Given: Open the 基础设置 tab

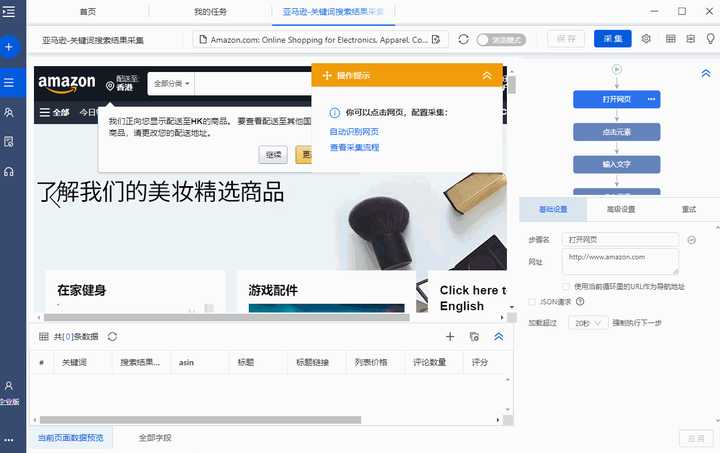Looking at the screenshot, I should (553, 209).
